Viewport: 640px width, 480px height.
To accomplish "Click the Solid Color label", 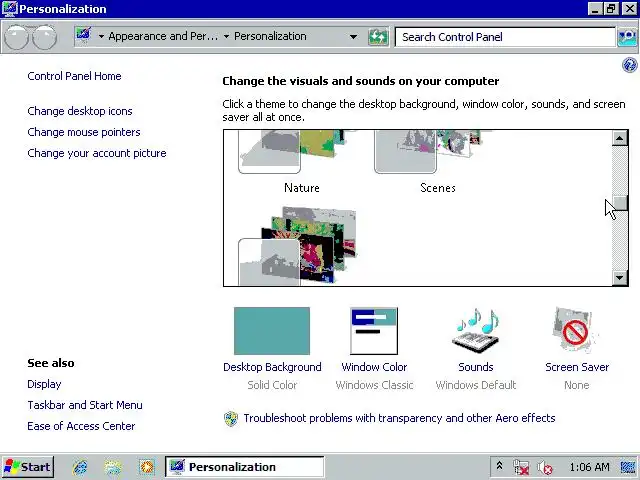I will click(x=272, y=385).
